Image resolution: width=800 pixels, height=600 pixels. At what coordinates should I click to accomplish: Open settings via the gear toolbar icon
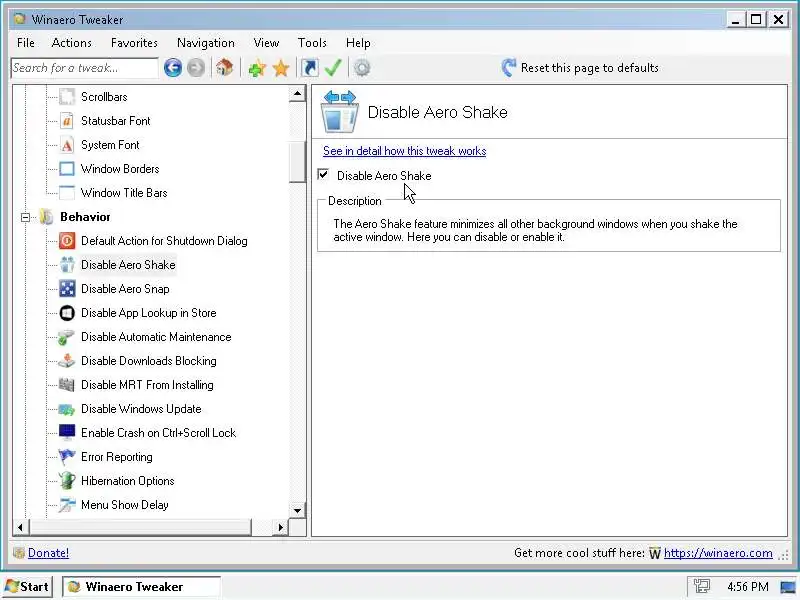pyautogui.click(x=362, y=68)
